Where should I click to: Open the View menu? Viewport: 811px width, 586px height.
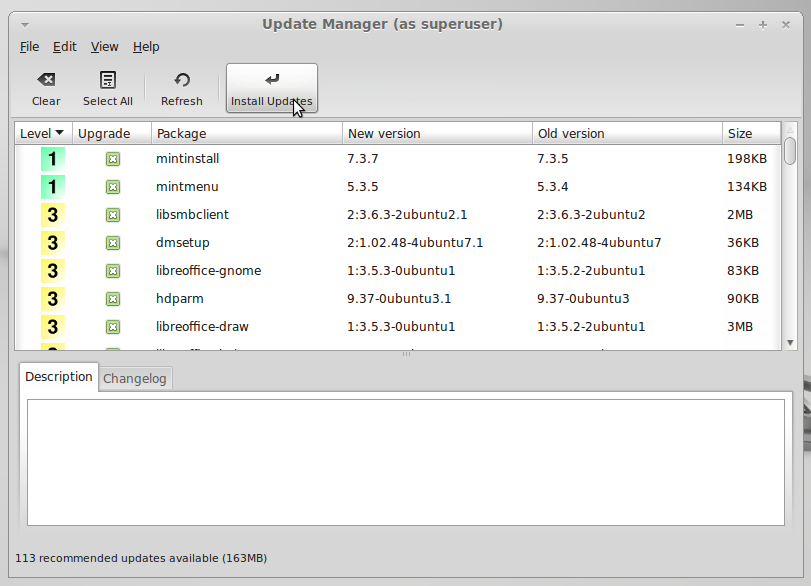tap(104, 46)
